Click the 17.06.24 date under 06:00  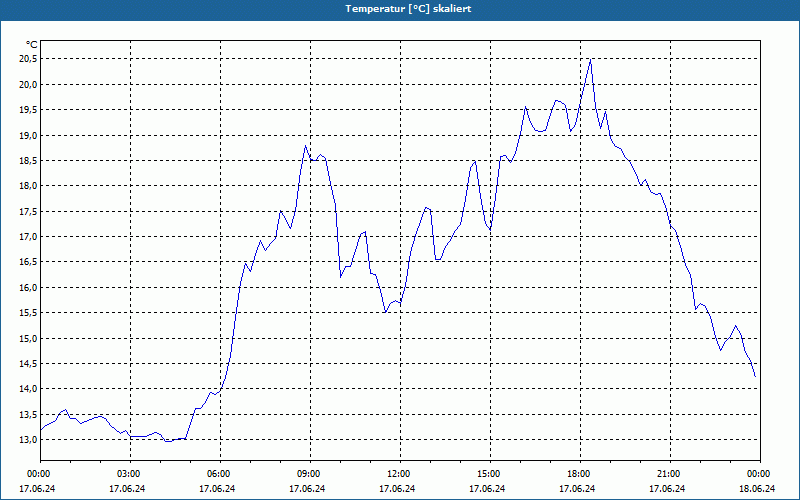tap(217, 489)
